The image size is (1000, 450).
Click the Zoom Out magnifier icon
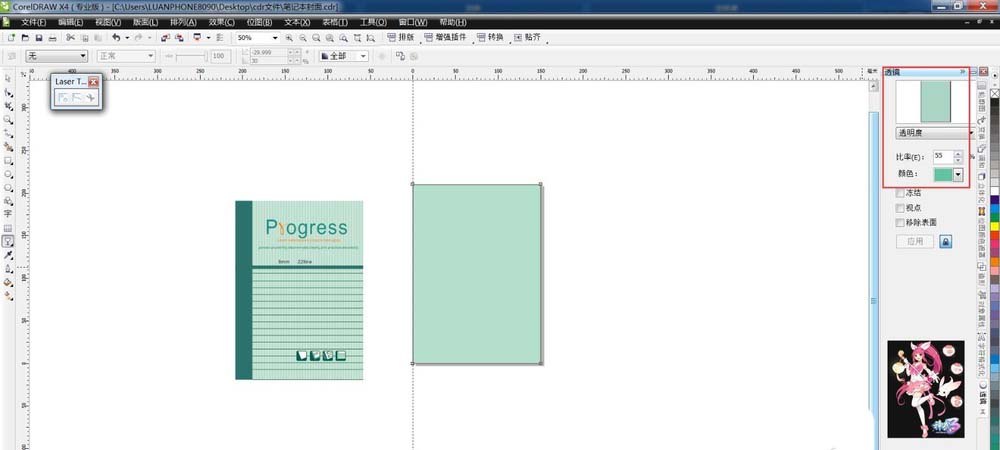[303, 38]
